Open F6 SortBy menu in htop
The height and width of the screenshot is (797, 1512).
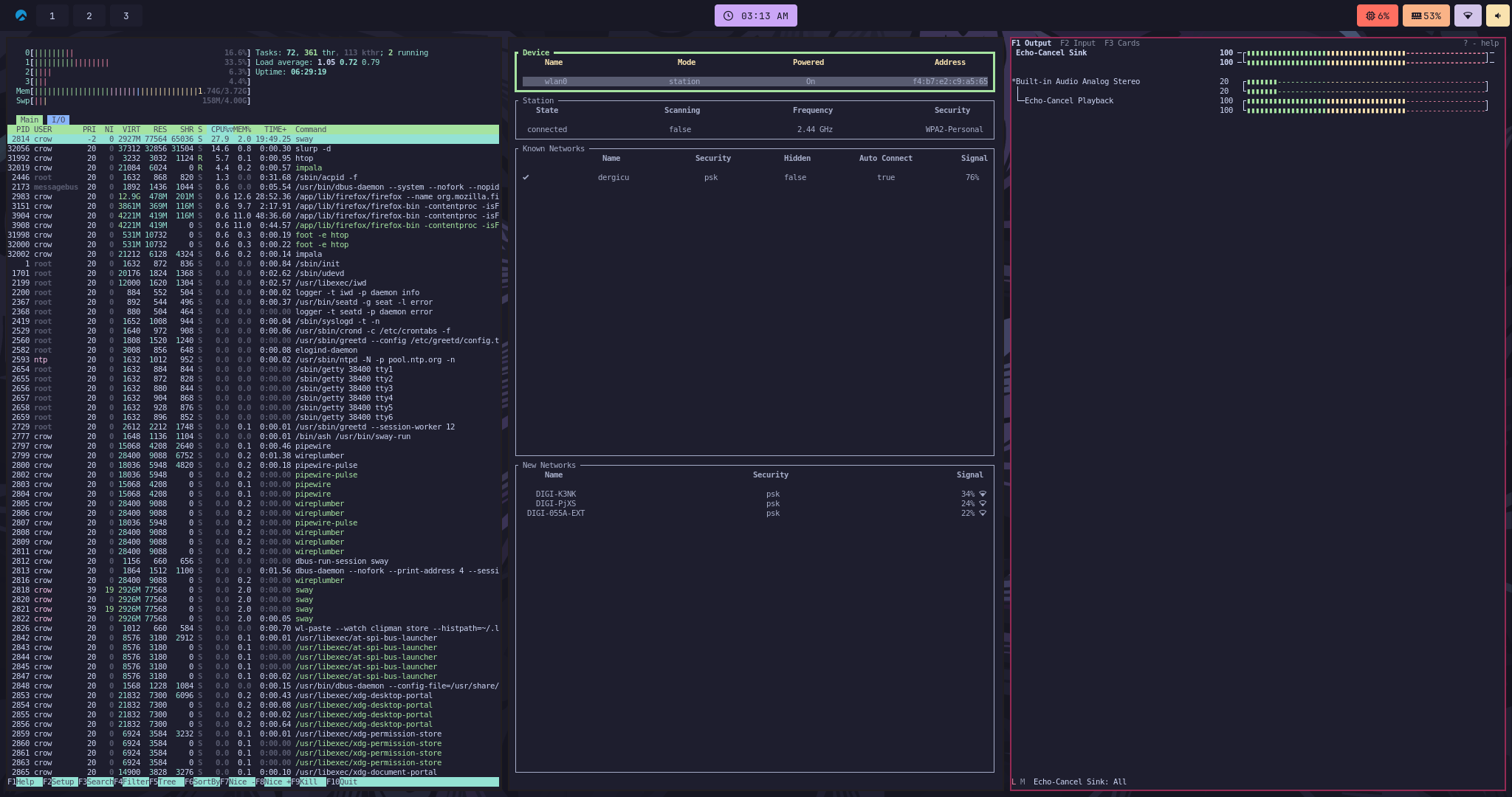tap(205, 782)
